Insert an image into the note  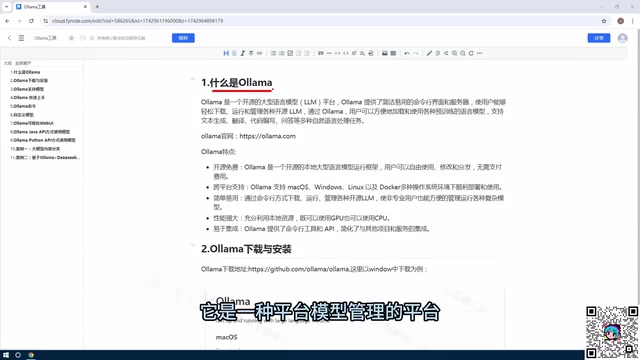[384, 53]
